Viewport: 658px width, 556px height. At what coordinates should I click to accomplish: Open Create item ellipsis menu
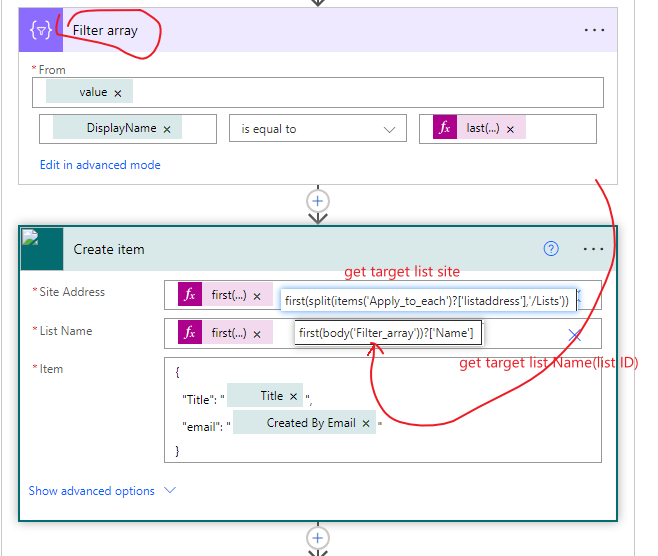pyautogui.click(x=593, y=249)
